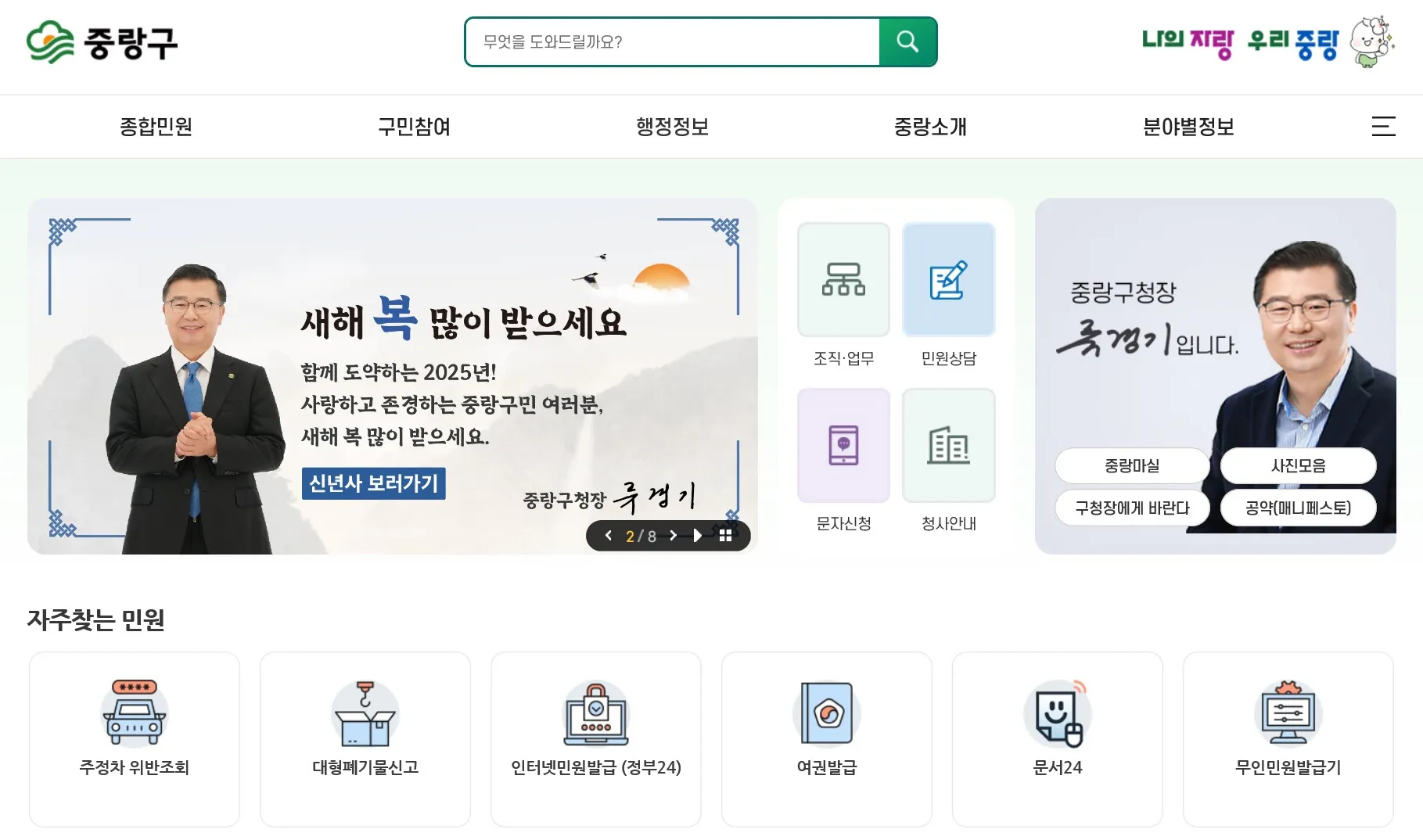Viewport: 1423px width, 840px height.
Task: Open the 조직·업무 organization chart icon
Action: (843, 279)
